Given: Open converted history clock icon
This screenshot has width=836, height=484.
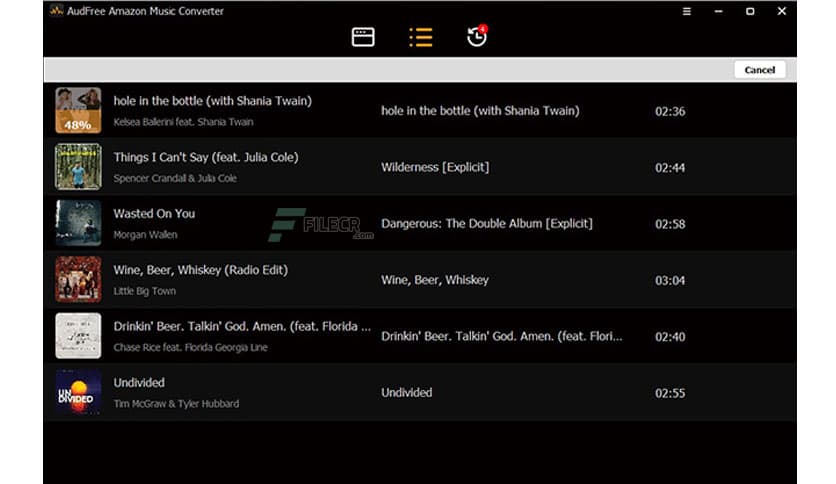Looking at the screenshot, I should (x=477, y=36).
